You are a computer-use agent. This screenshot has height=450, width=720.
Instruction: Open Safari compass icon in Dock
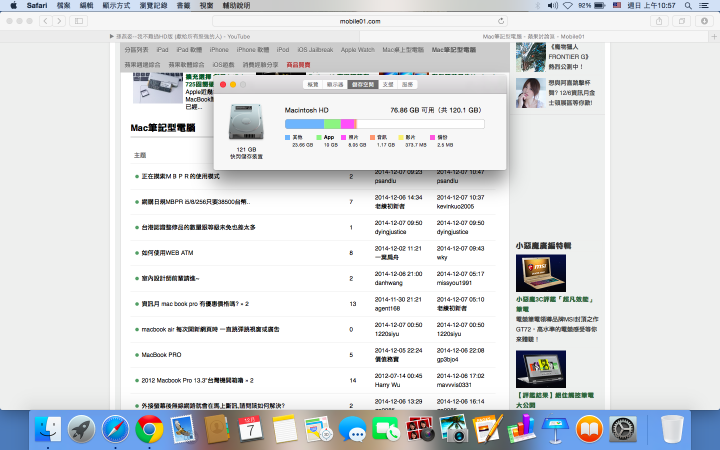(115, 429)
